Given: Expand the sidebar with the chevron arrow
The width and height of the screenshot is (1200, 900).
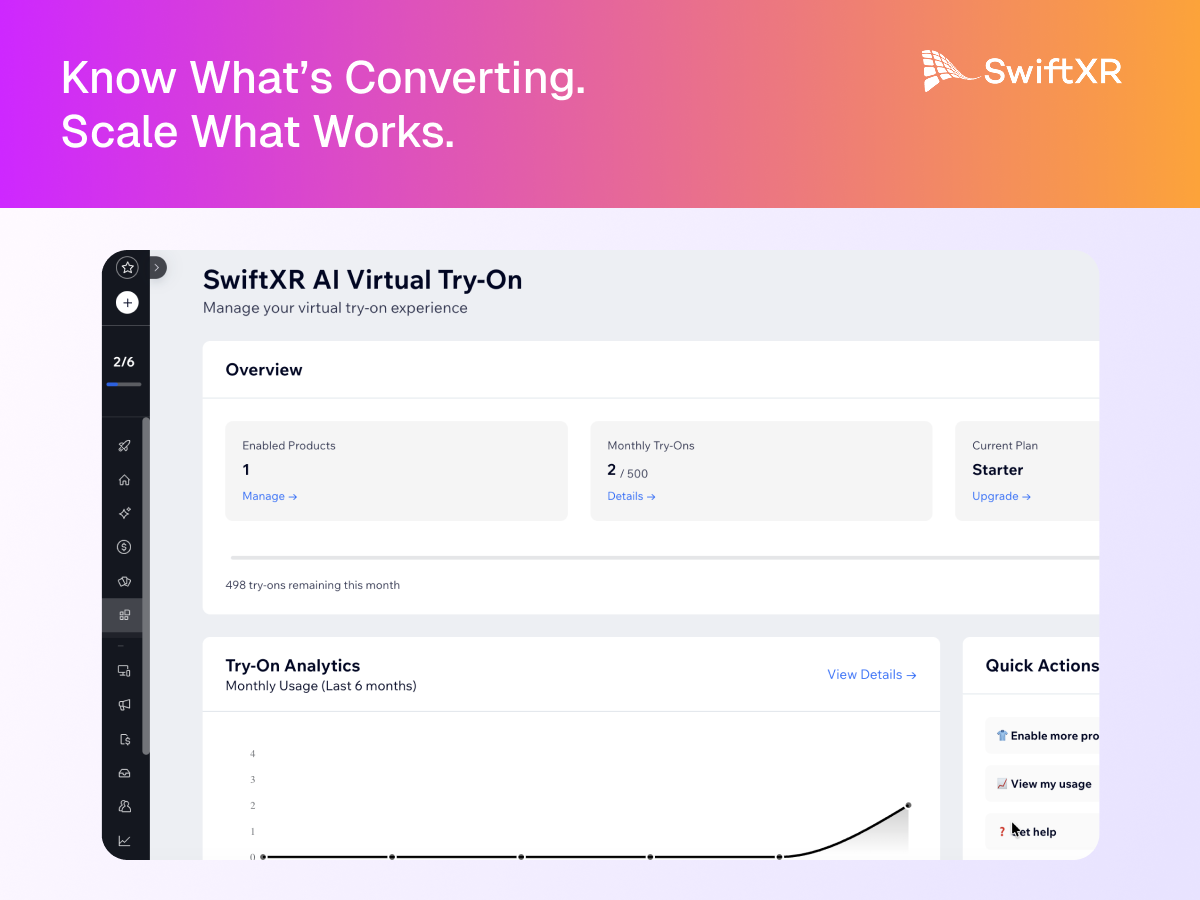Looking at the screenshot, I should pos(157,268).
